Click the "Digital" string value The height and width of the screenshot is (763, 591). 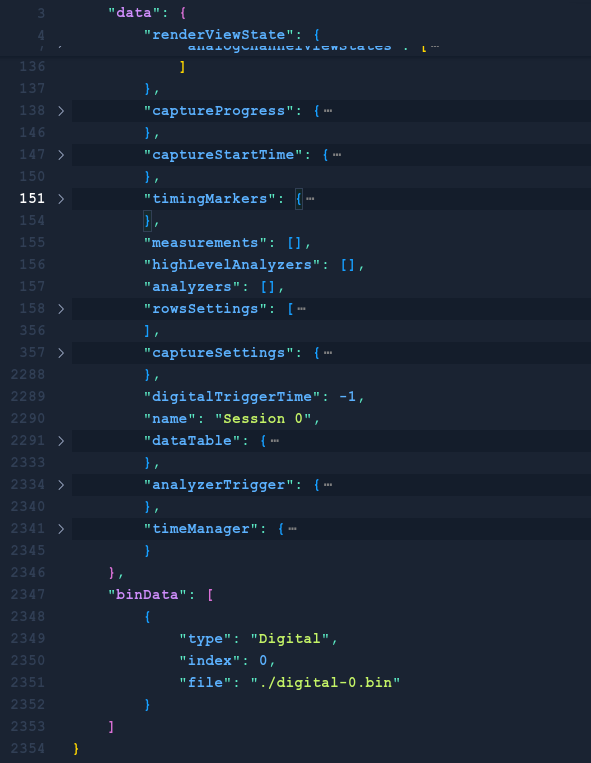289,638
